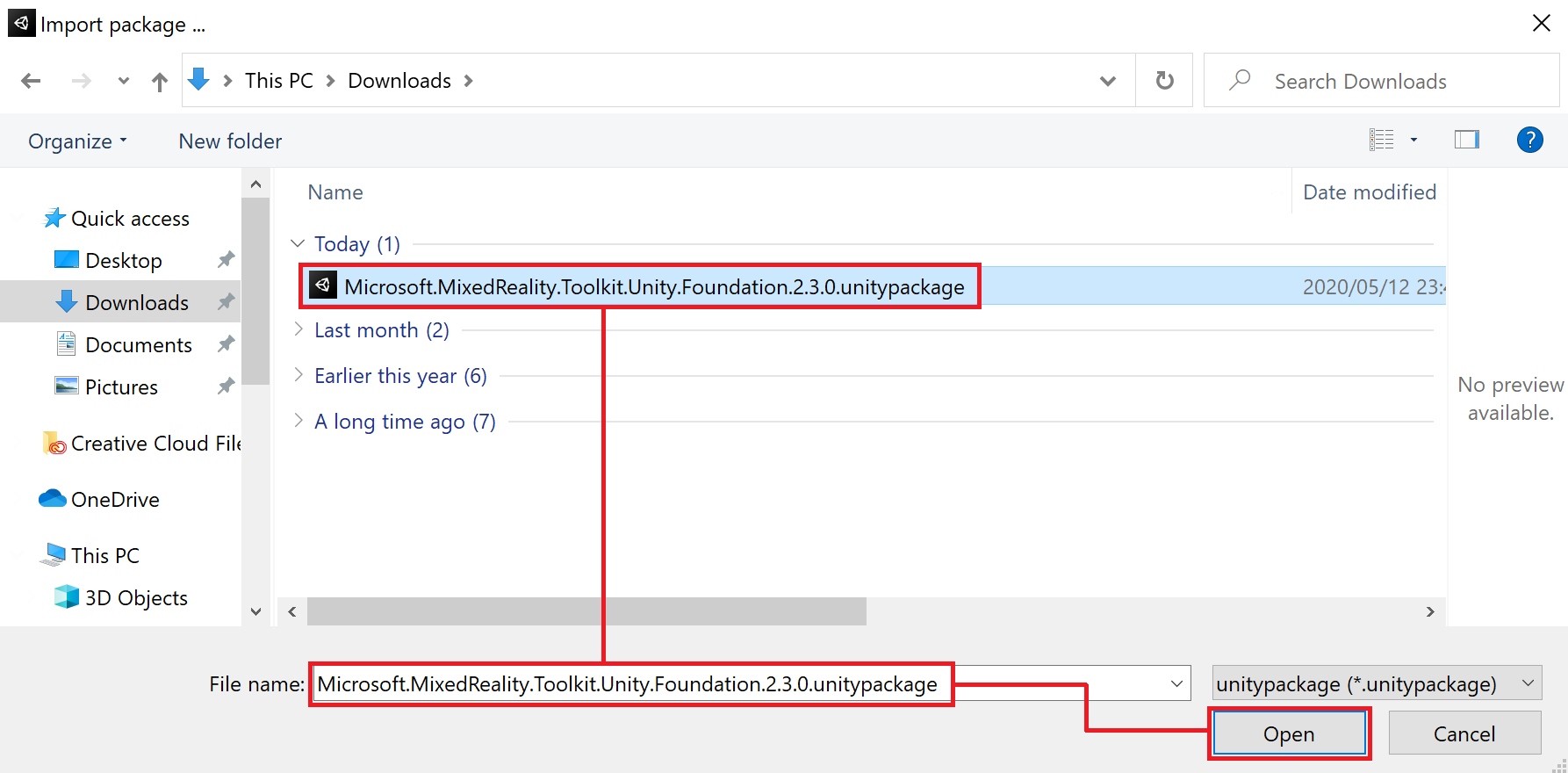Click the Unity icon beside the unitypackage file
1568x773 pixels.
click(323, 285)
